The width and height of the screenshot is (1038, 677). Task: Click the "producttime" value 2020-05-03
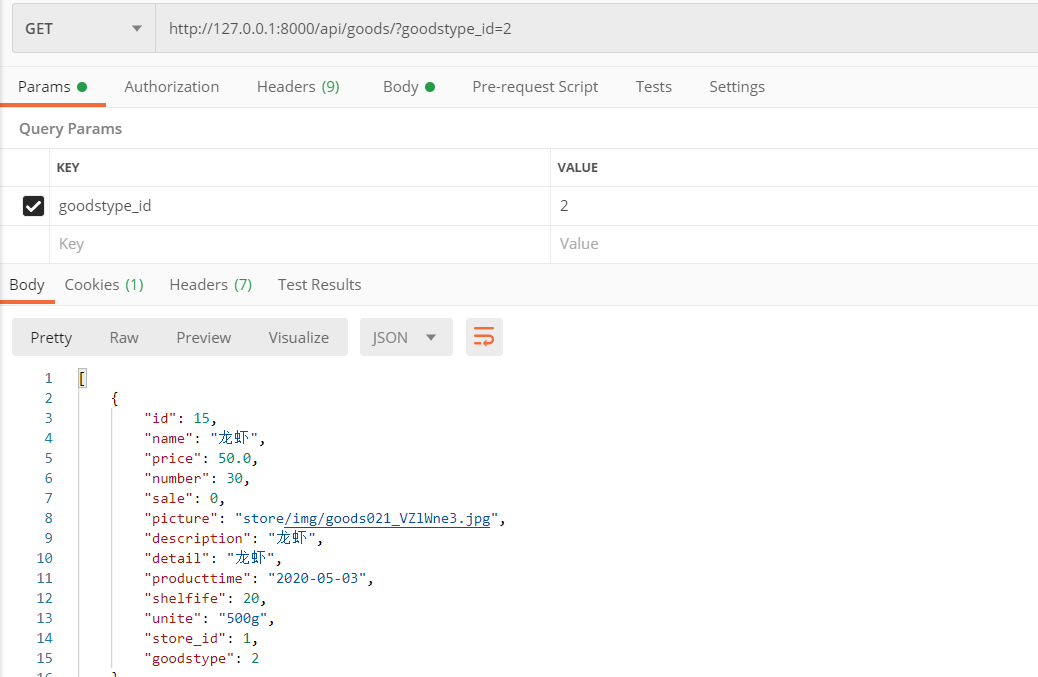click(x=317, y=578)
